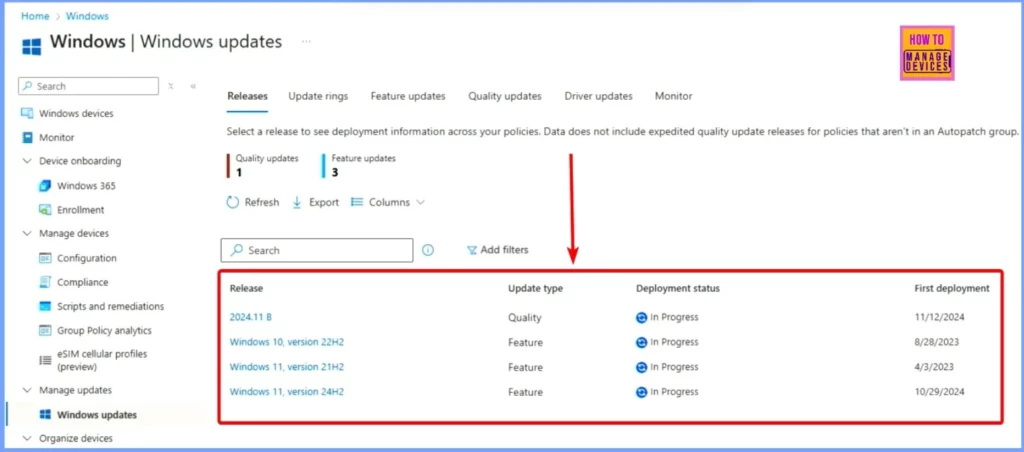Open the ellipsis menu next to Windows updates title
The image size is (1024, 452).
[x=306, y=42]
